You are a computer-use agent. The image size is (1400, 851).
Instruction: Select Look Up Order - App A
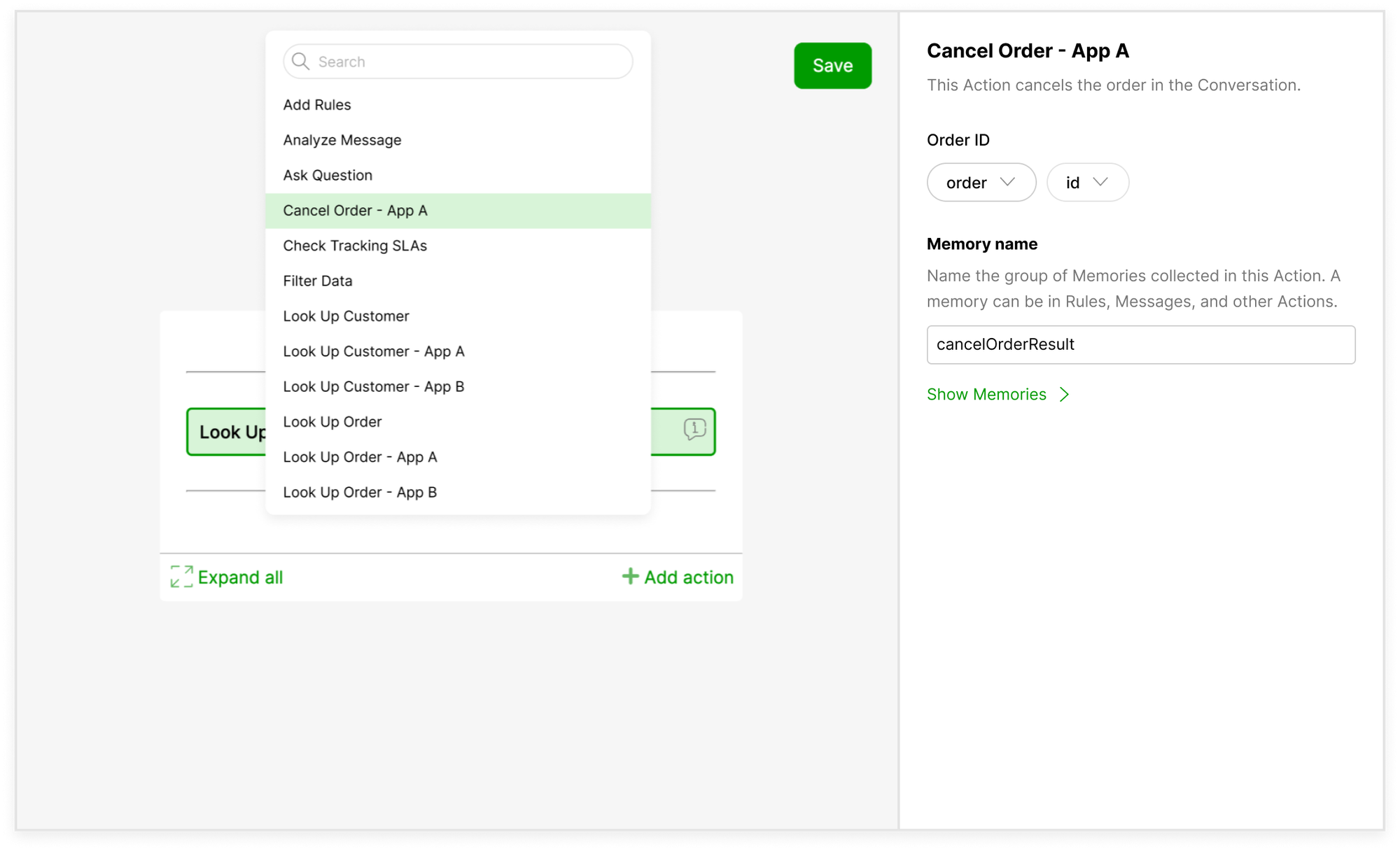(x=361, y=456)
